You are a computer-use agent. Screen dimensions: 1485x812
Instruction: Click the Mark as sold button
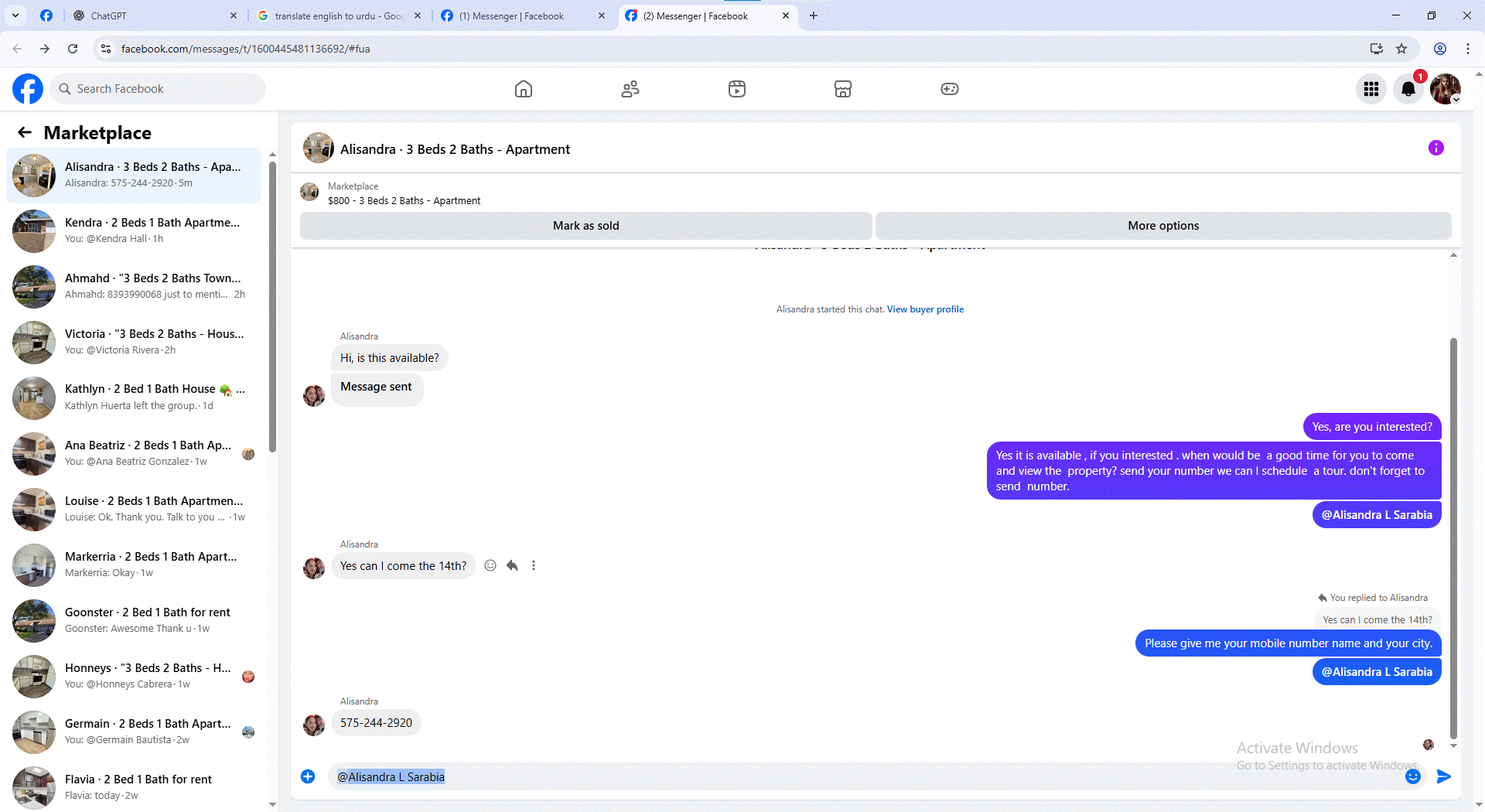coord(585,226)
